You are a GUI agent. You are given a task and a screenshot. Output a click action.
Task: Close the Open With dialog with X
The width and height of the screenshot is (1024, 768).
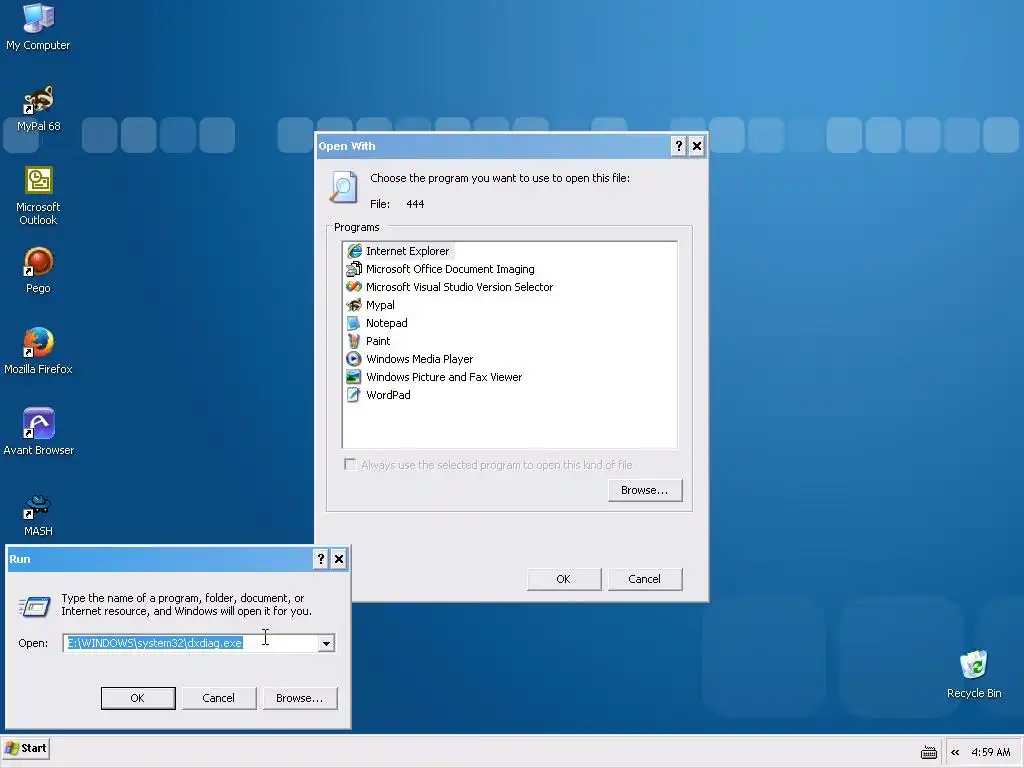[x=697, y=146]
